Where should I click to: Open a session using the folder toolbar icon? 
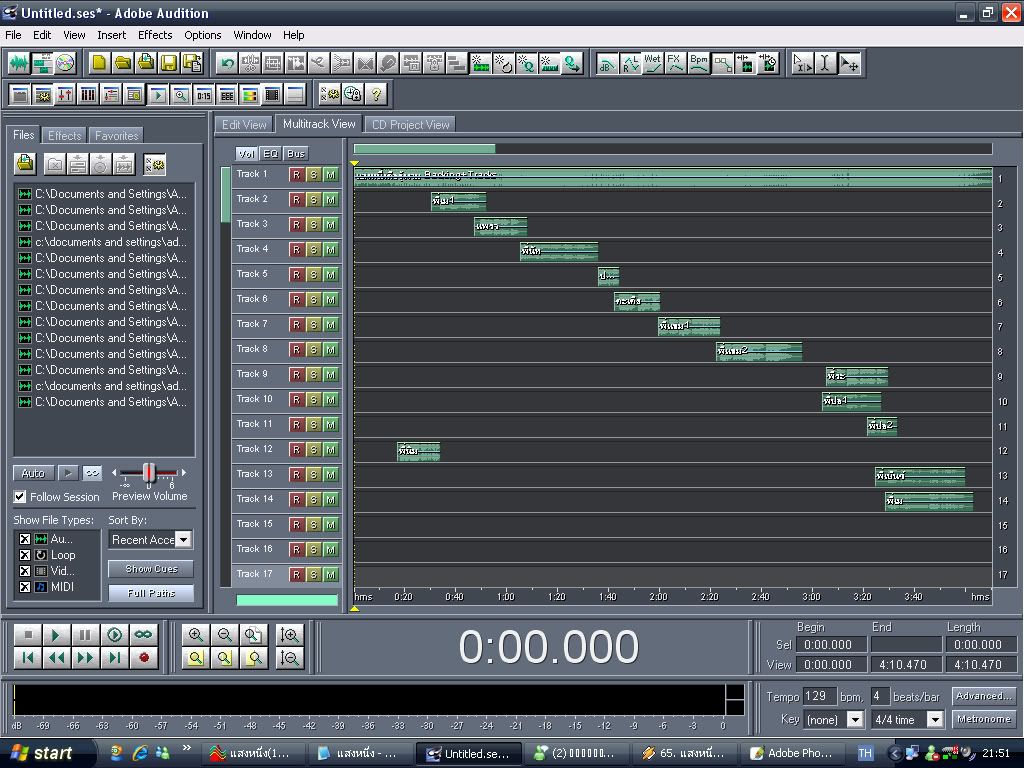coord(122,63)
